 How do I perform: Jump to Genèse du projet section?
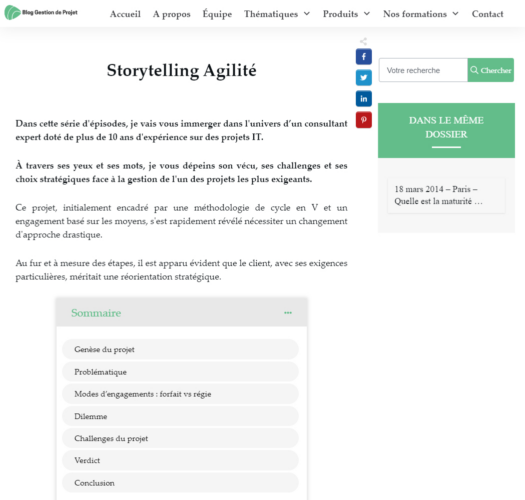180,349
